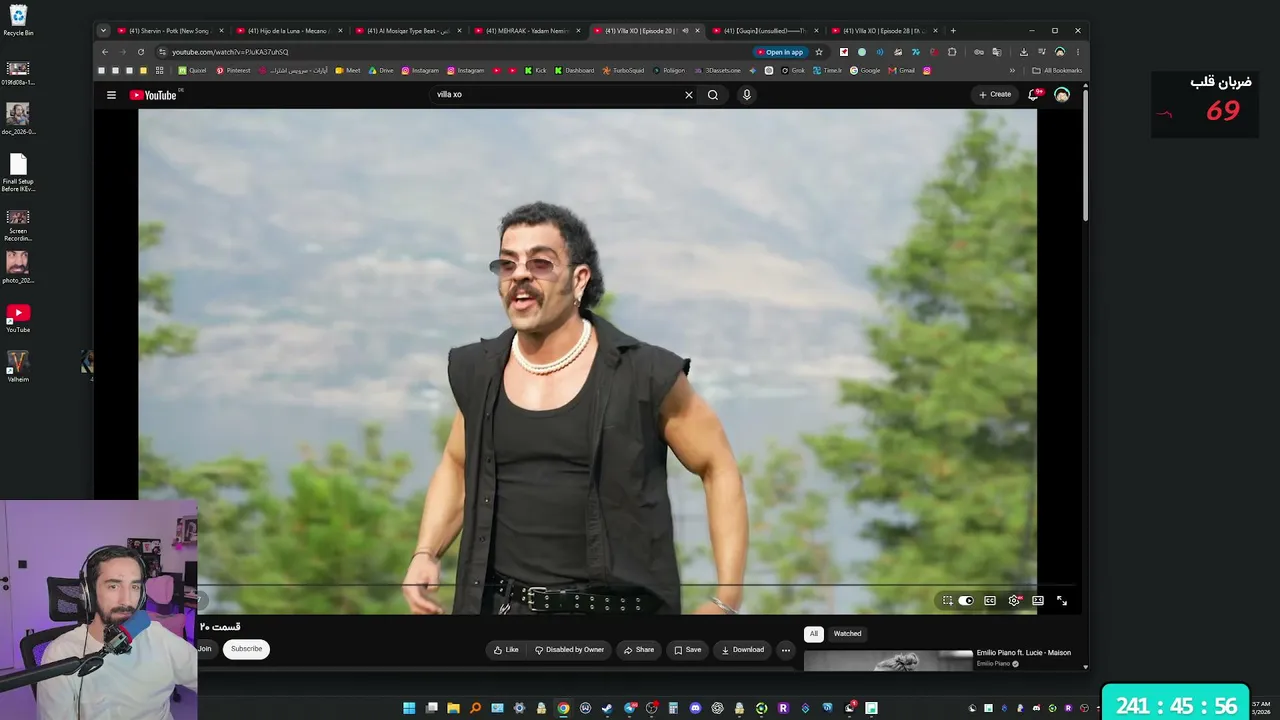Screen dimensions: 1280x720
Task: Save the video to a playlist
Action: [687, 650]
